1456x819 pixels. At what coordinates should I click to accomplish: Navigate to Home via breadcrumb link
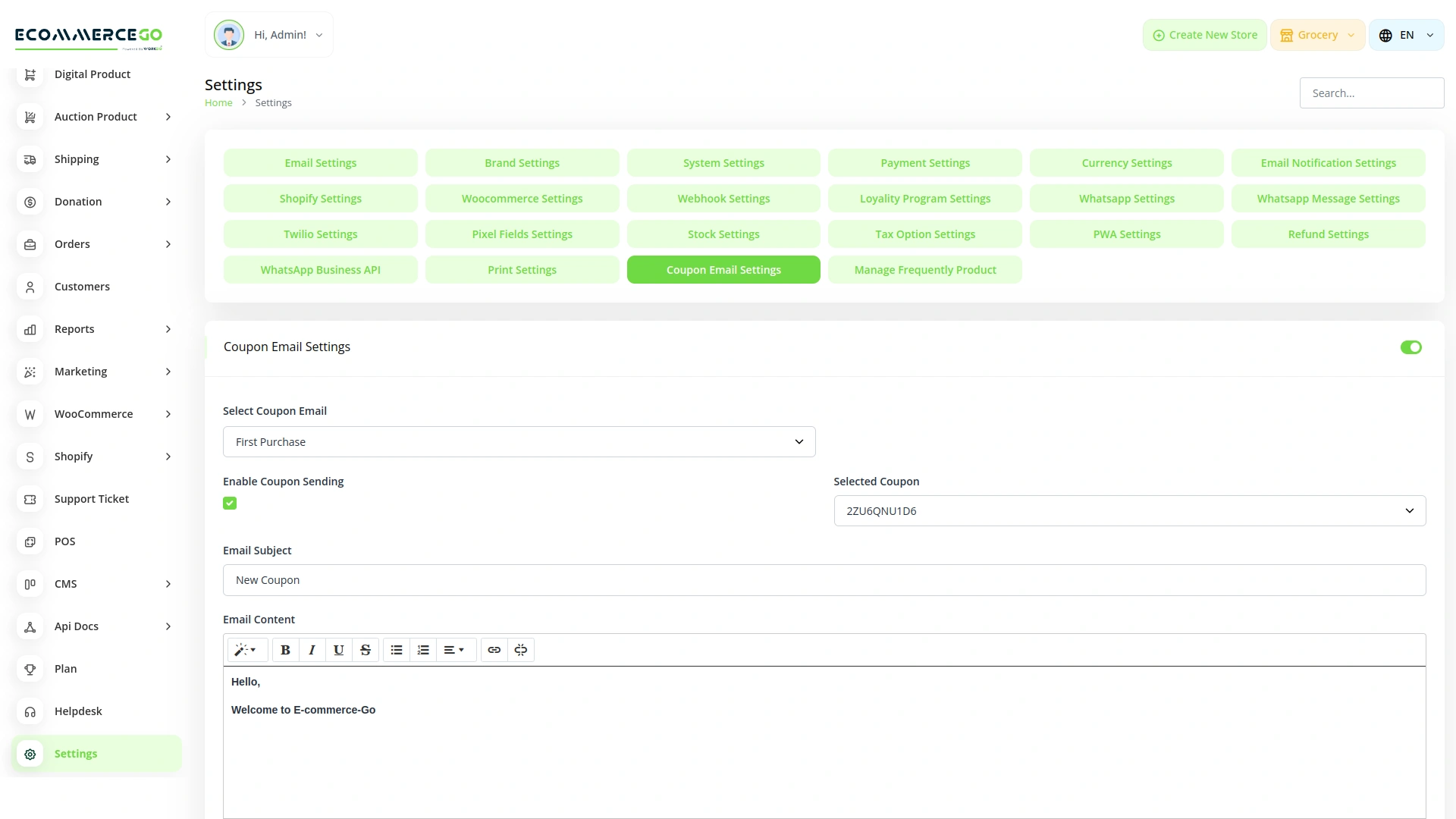218,102
